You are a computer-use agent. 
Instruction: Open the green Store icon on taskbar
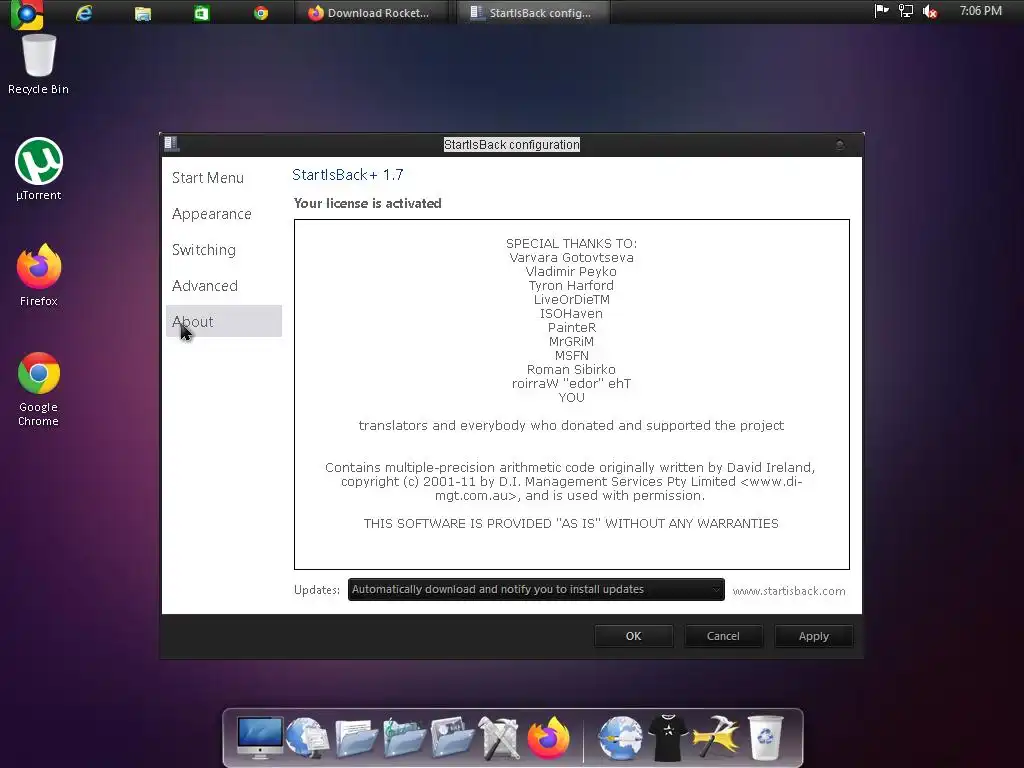point(201,13)
